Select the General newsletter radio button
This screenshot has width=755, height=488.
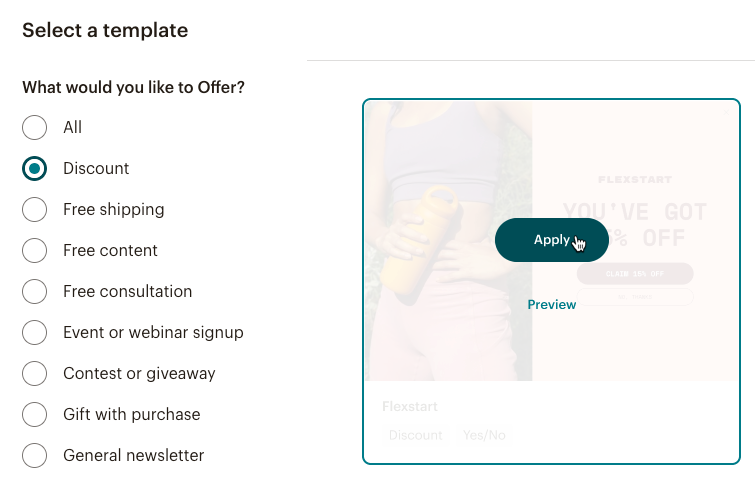pyautogui.click(x=35, y=455)
